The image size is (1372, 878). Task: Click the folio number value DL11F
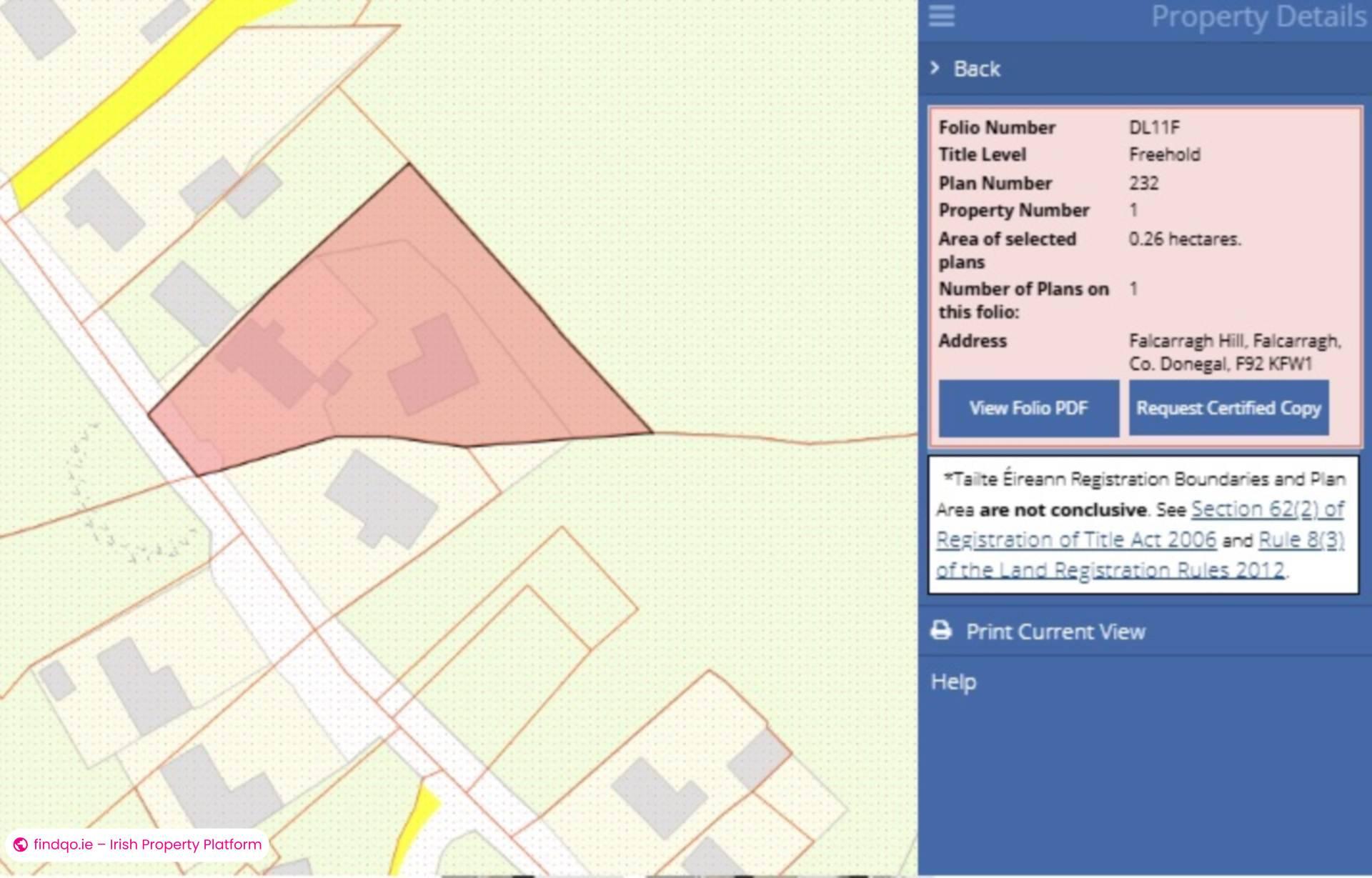tap(1154, 128)
